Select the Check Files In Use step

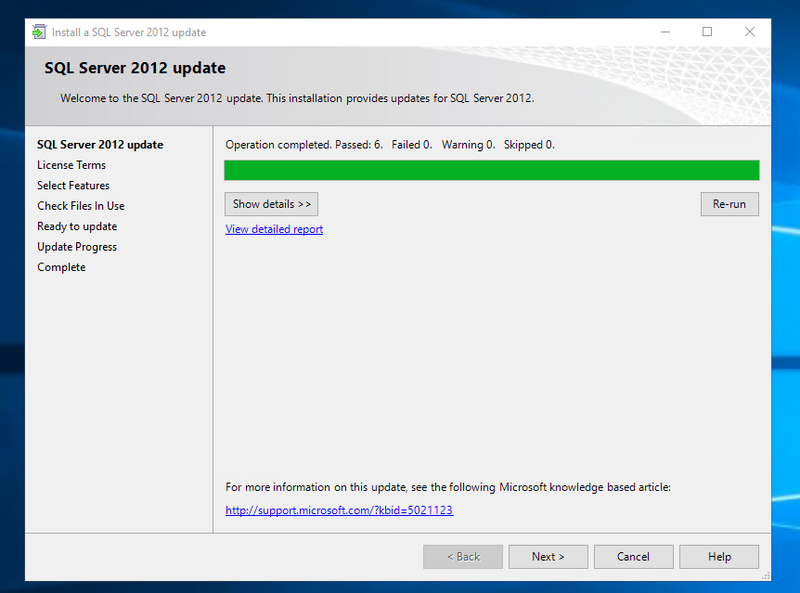click(x=81, y=206)
